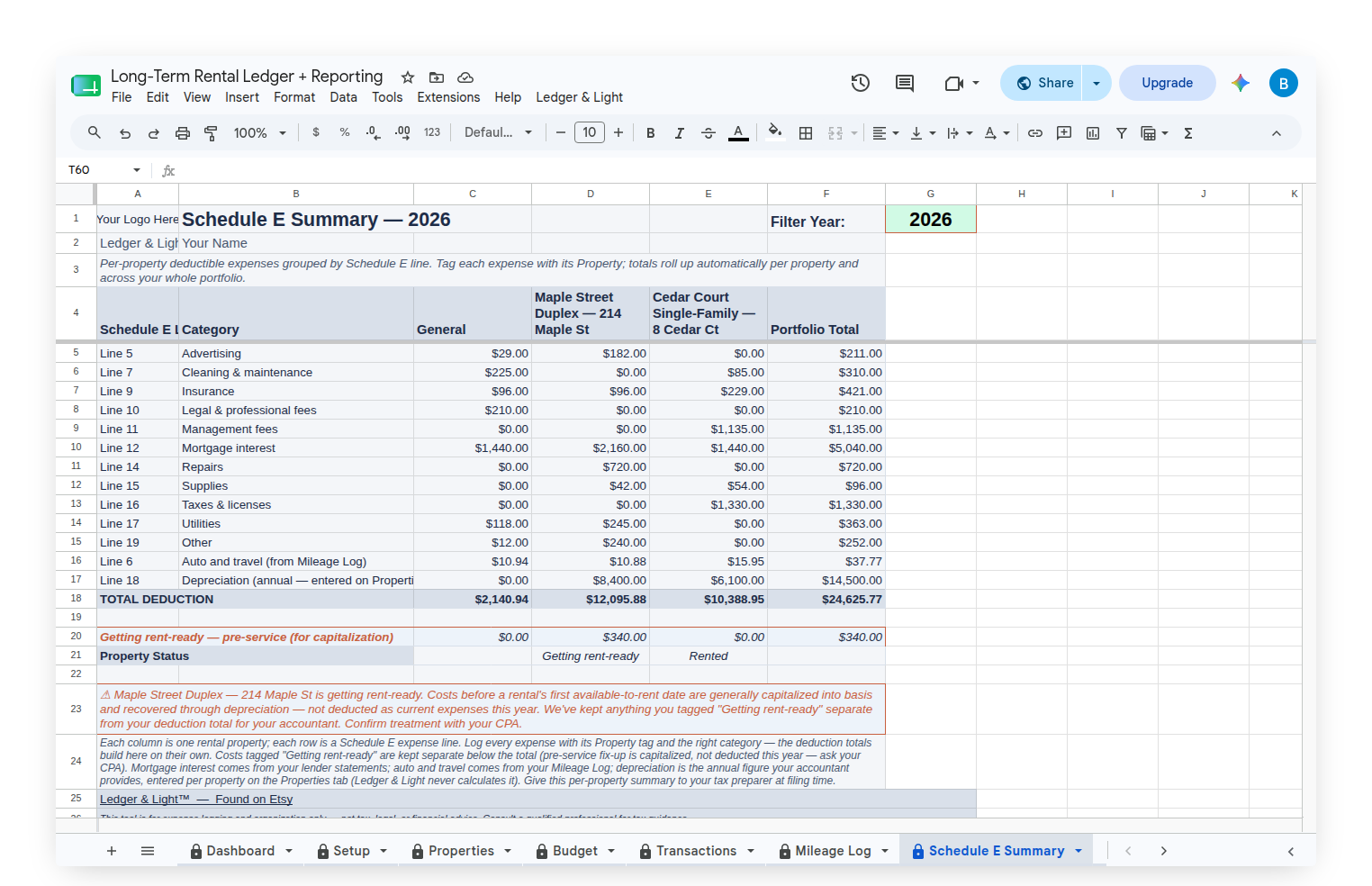Open the Format menu
The width and height of the screenshot is (1372, 886).
[294, 97]
